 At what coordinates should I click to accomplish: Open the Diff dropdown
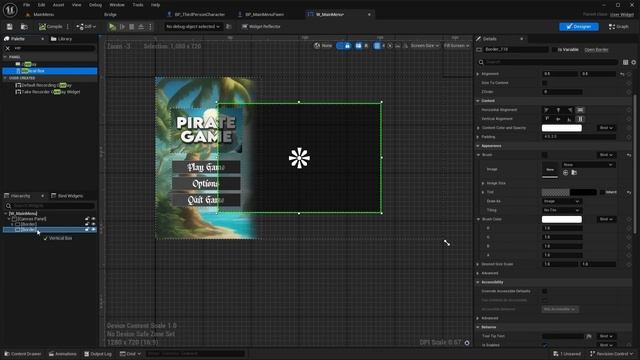[86, 27]
